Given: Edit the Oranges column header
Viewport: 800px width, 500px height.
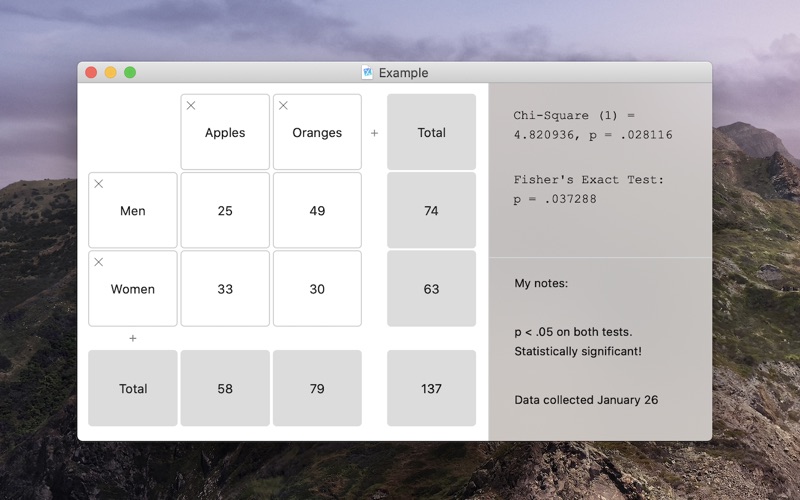Looking at the screenshot, I should pos(317,132).
